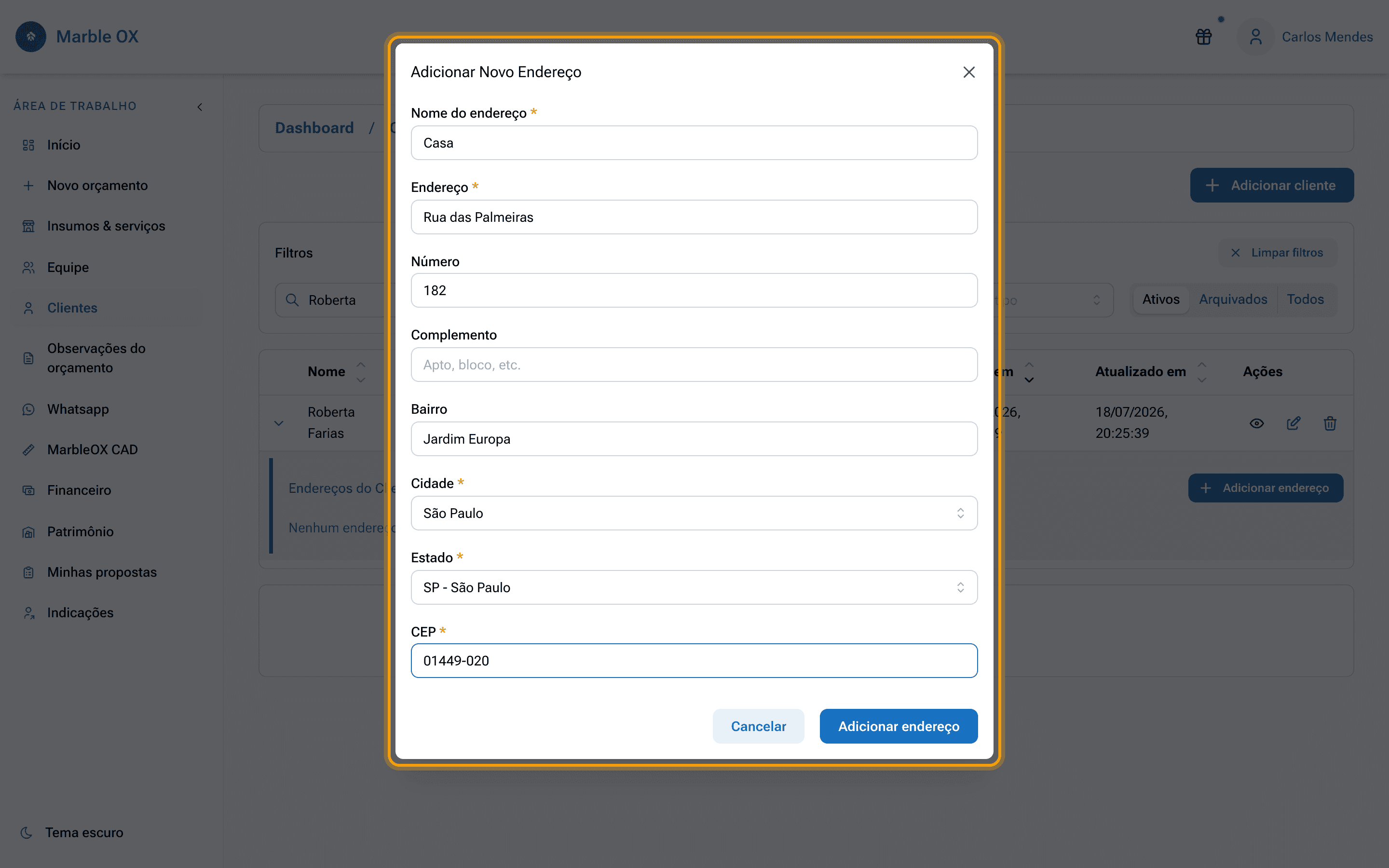Click the 18/07/2026, 20:25:39 date cell
Viewport: 1389px width, 868px height.
click(x=1131, y=422)
